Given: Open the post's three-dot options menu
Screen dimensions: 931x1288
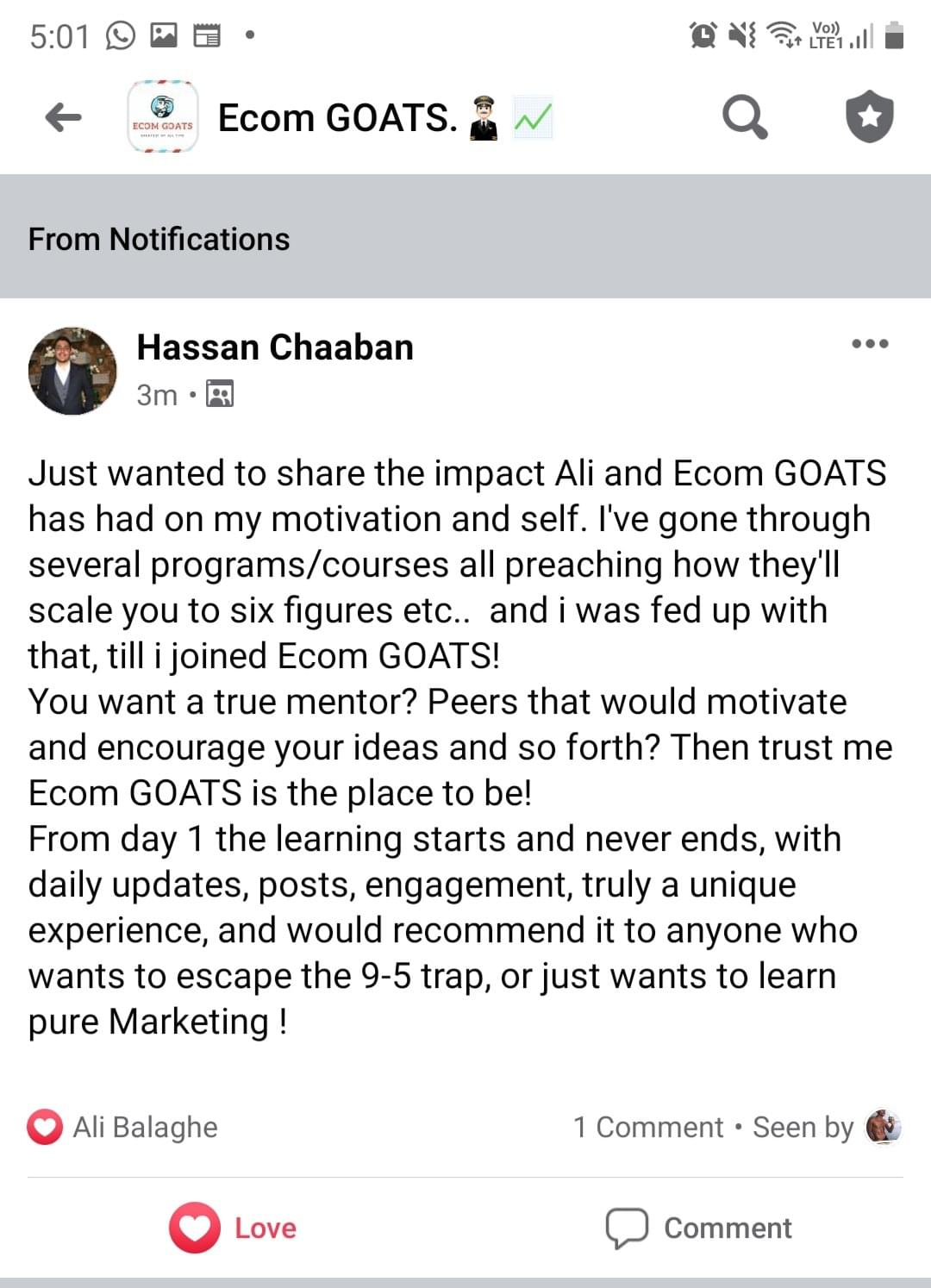Looking at the screenshot, I should click(x=869, y=344).
